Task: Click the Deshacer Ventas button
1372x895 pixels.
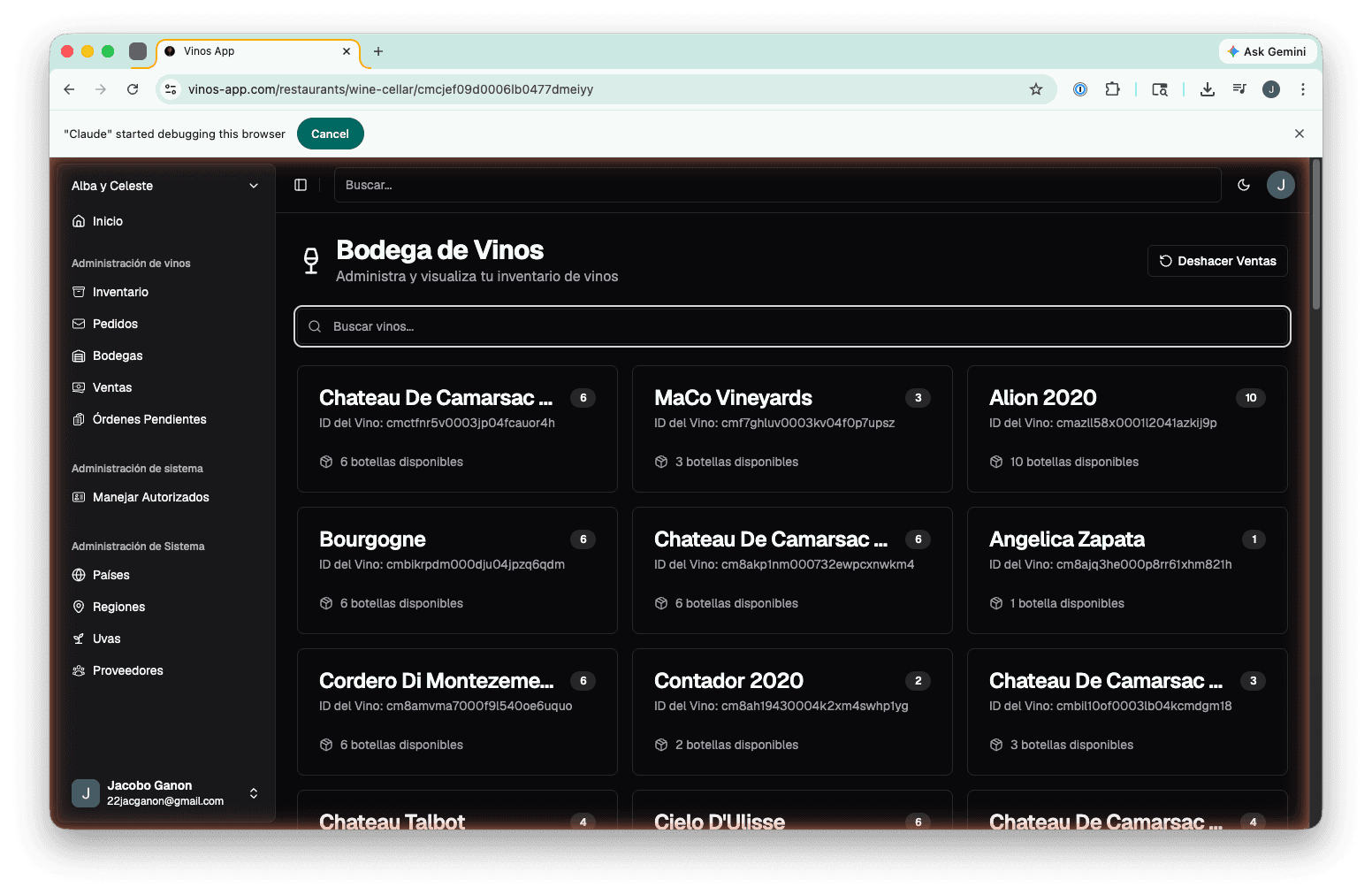Action: point(1217,261)
